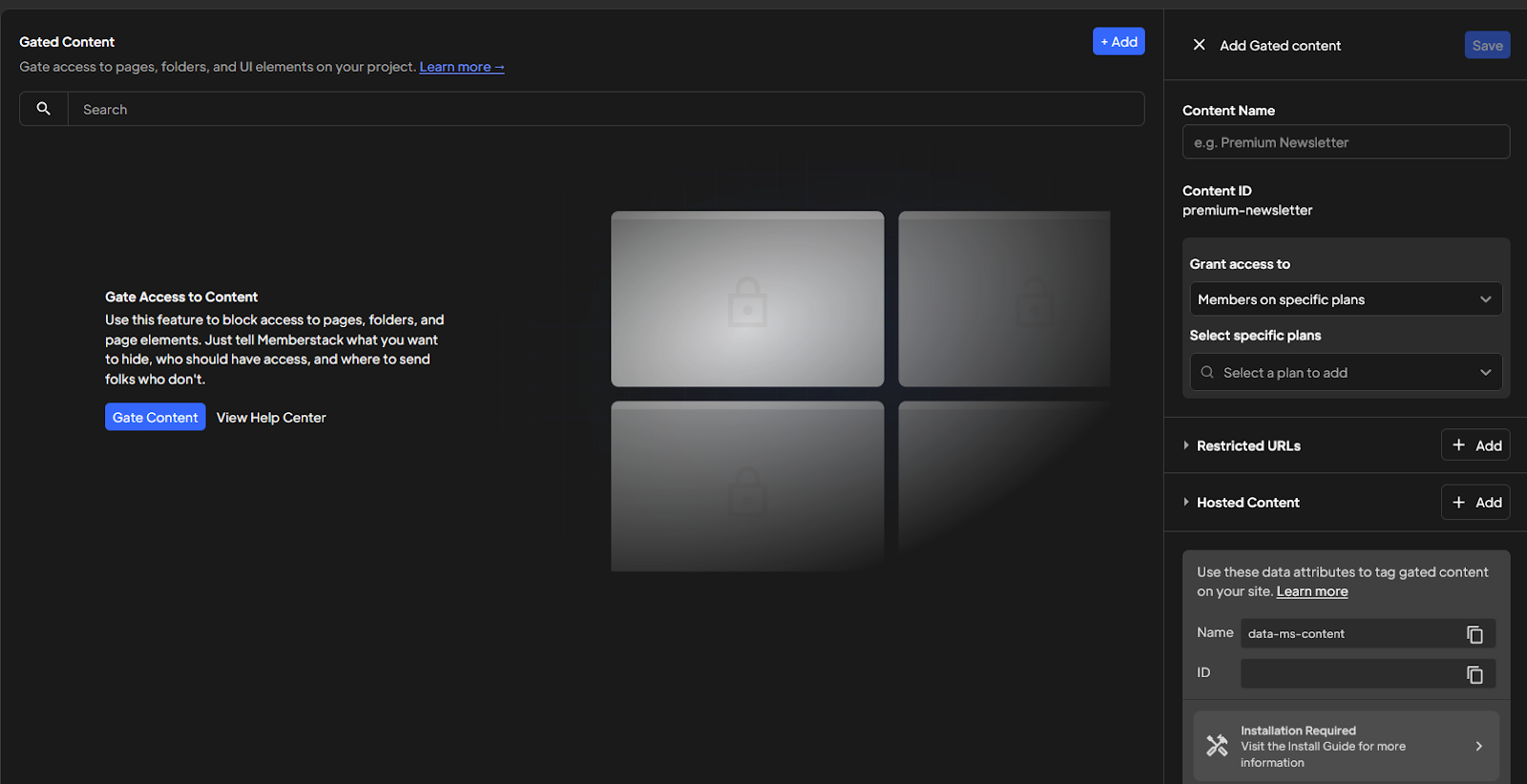The image size is (1527, 784).
Task: Click the search magnifier icon
Action: tap(43, 109)
